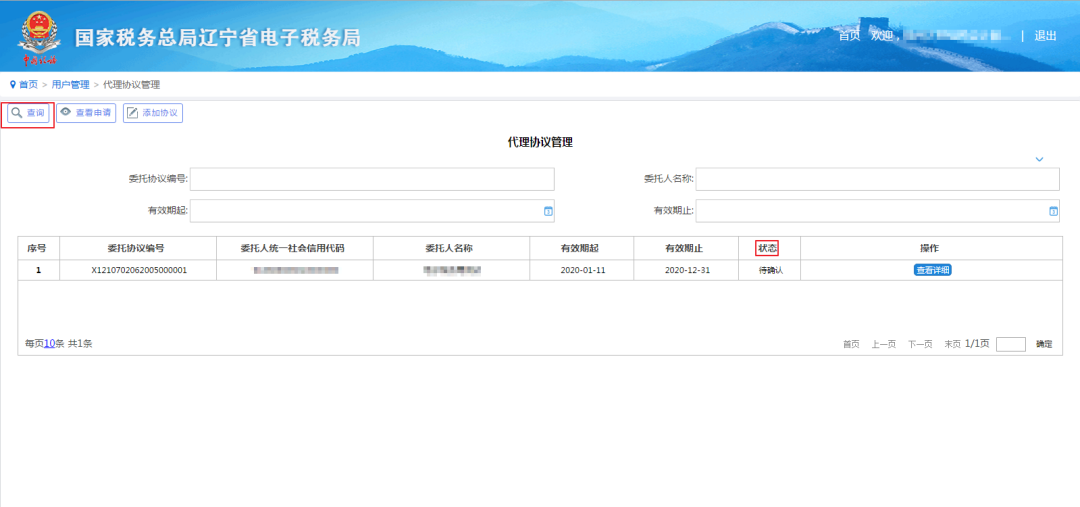The width and height of the screenshot is (1080, 507).
Task: Click the 委托人统一社会信用代码 column header
Action: pos(295,248)
